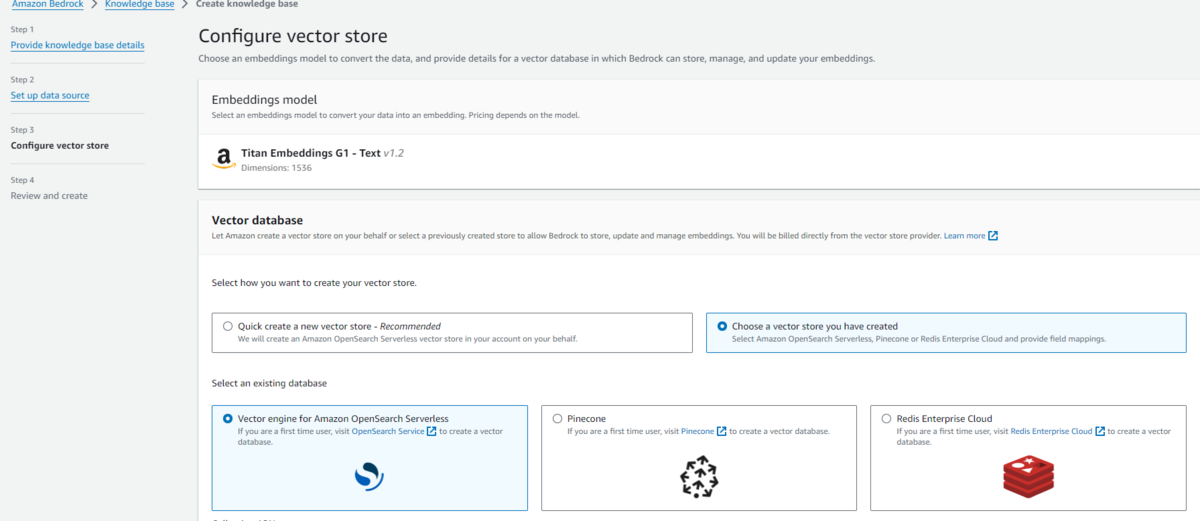Click 'Select how you want to create' label
This screenshot has height=521, width=1200.
tap(314, 283)
